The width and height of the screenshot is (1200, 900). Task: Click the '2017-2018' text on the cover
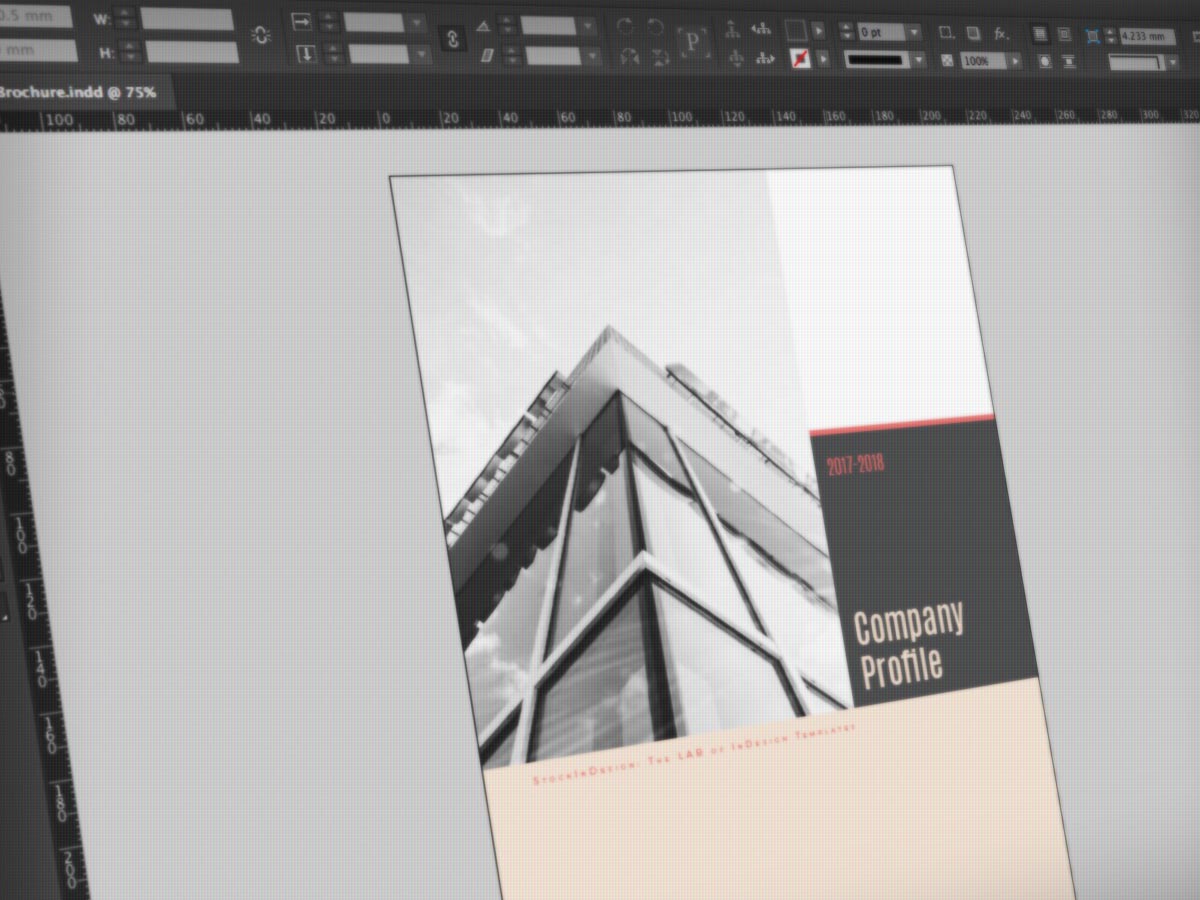(856, 464)
